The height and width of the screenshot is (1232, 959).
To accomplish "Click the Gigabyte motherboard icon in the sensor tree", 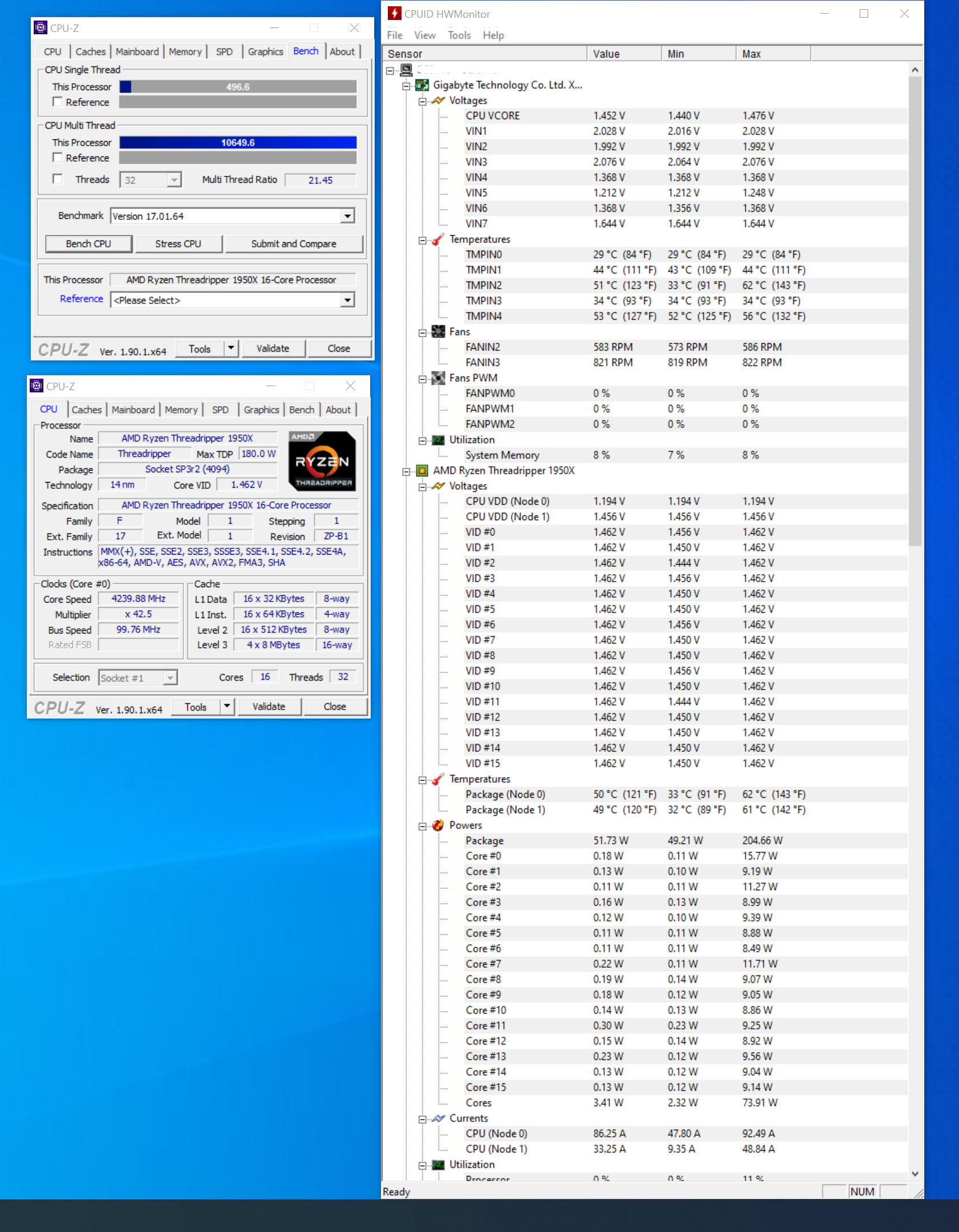I will [x=422, y=85].
